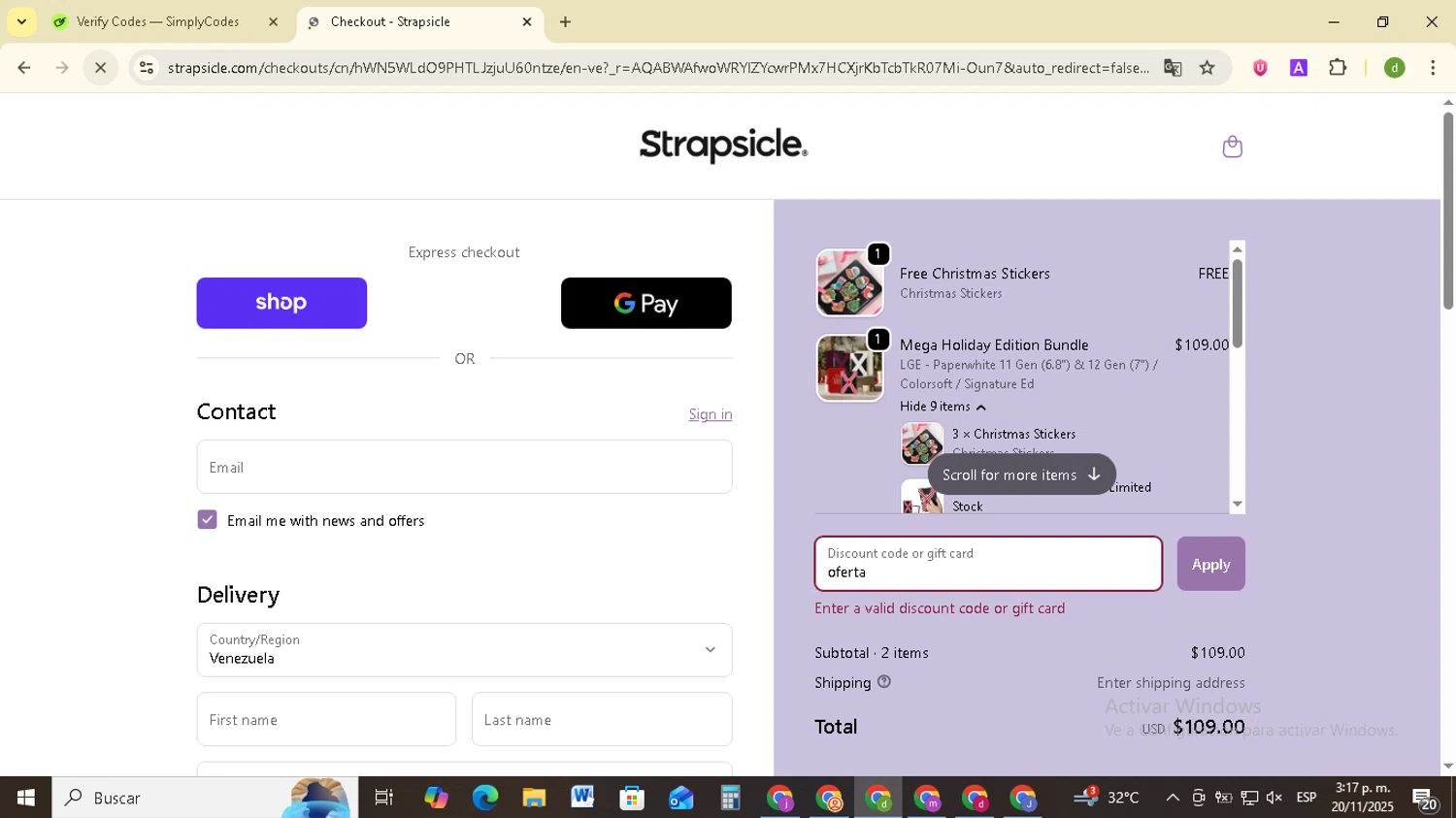Click the First name field

tap(326, 719)
